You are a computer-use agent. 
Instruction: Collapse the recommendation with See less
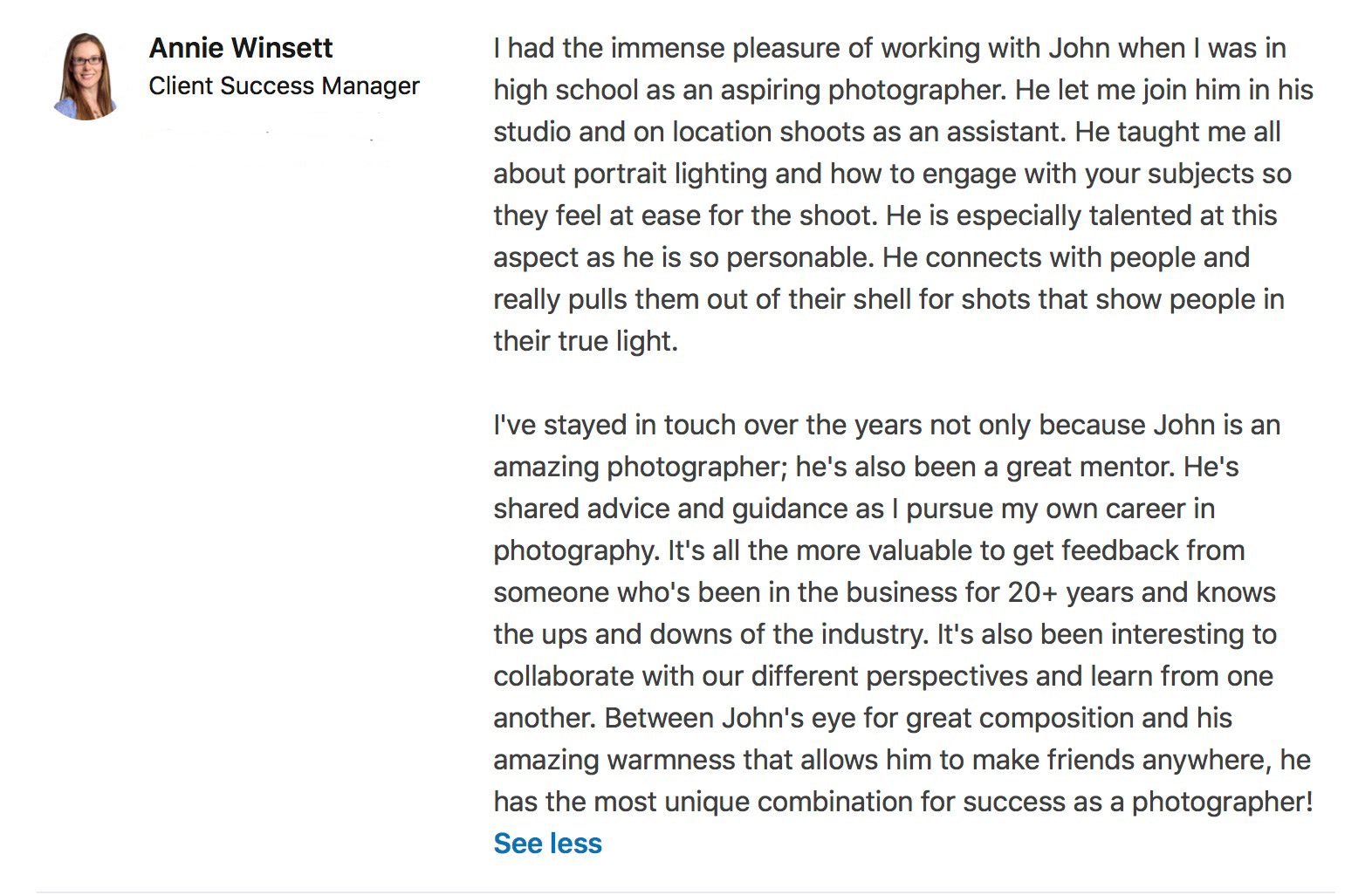pos(547,844)
